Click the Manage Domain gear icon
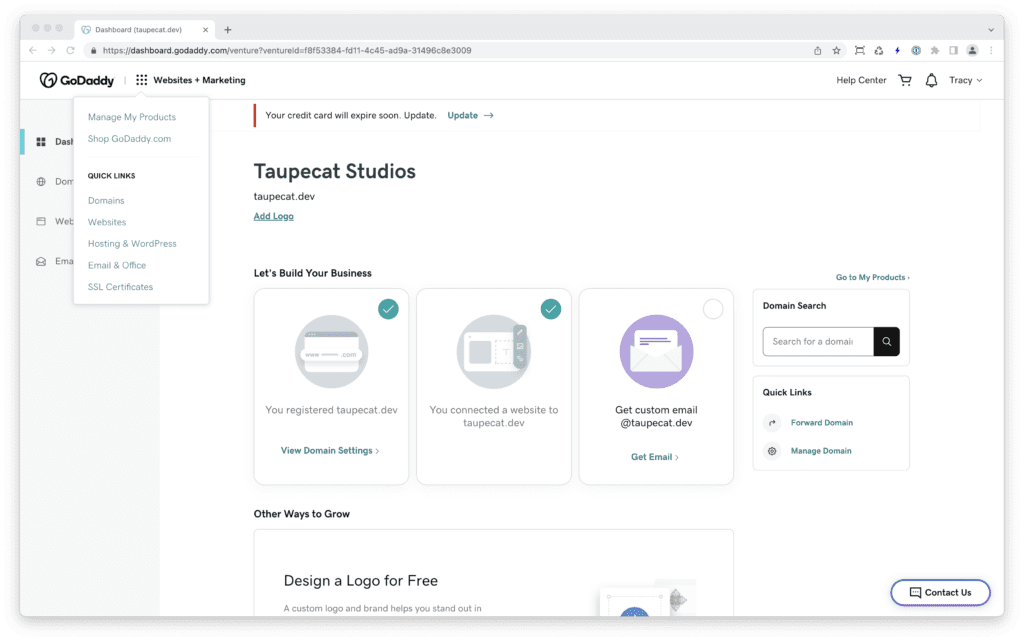Viewport: 1024px width, 641px height. click(772, 451)
